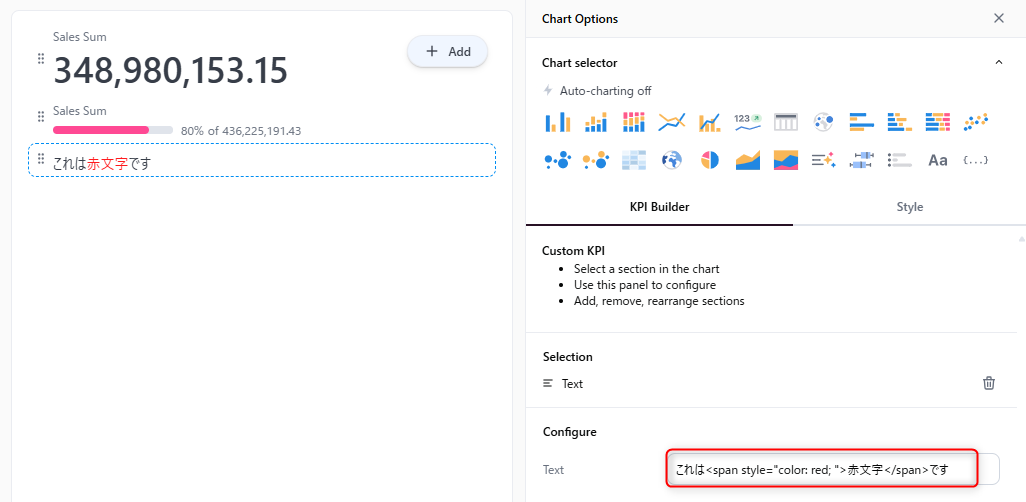Viewport: 1026px width, 502px height.
Task: Choose the table chart icon
Action: pos(785,122)
